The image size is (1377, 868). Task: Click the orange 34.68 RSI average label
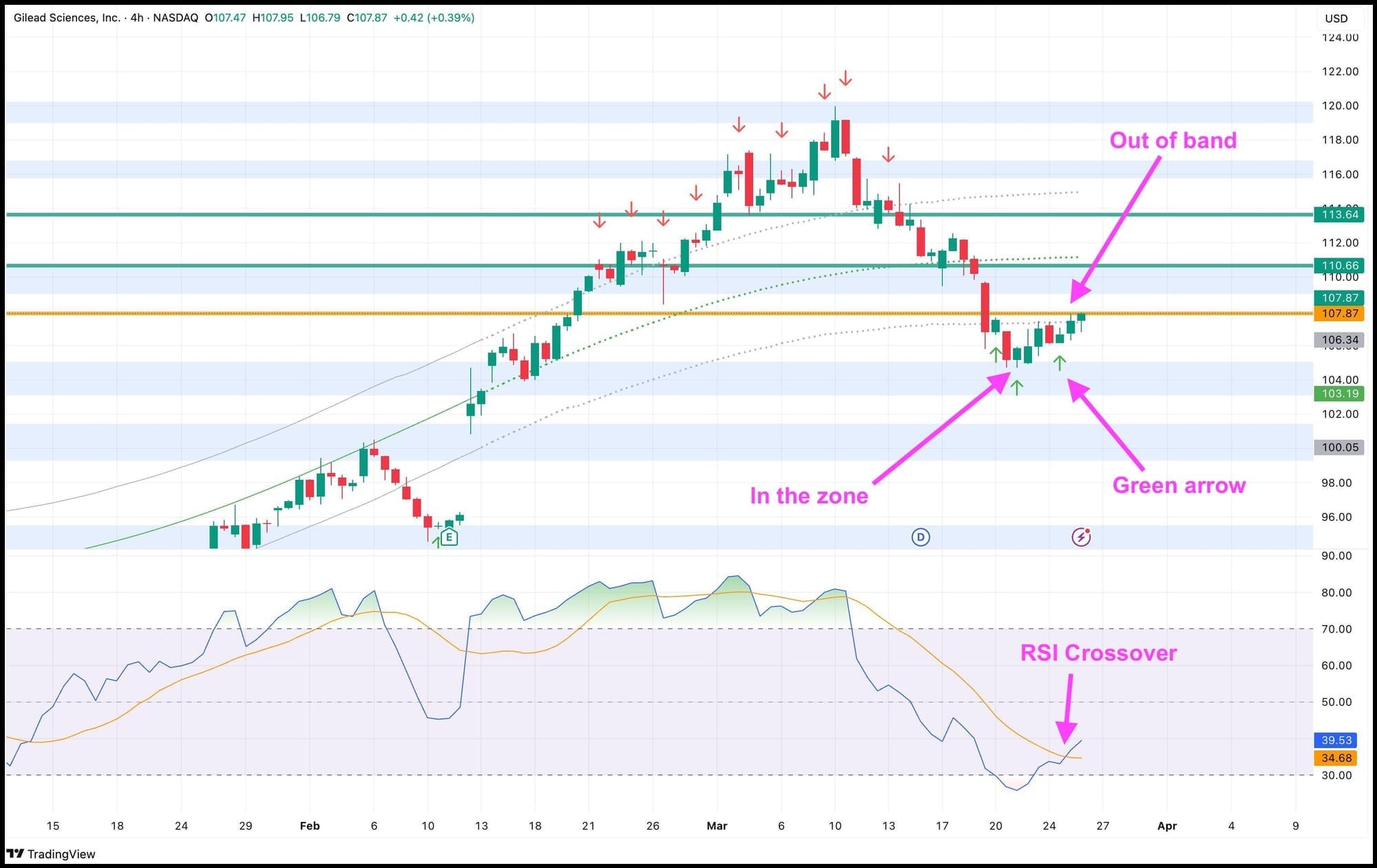click(x=1336, y=758)
